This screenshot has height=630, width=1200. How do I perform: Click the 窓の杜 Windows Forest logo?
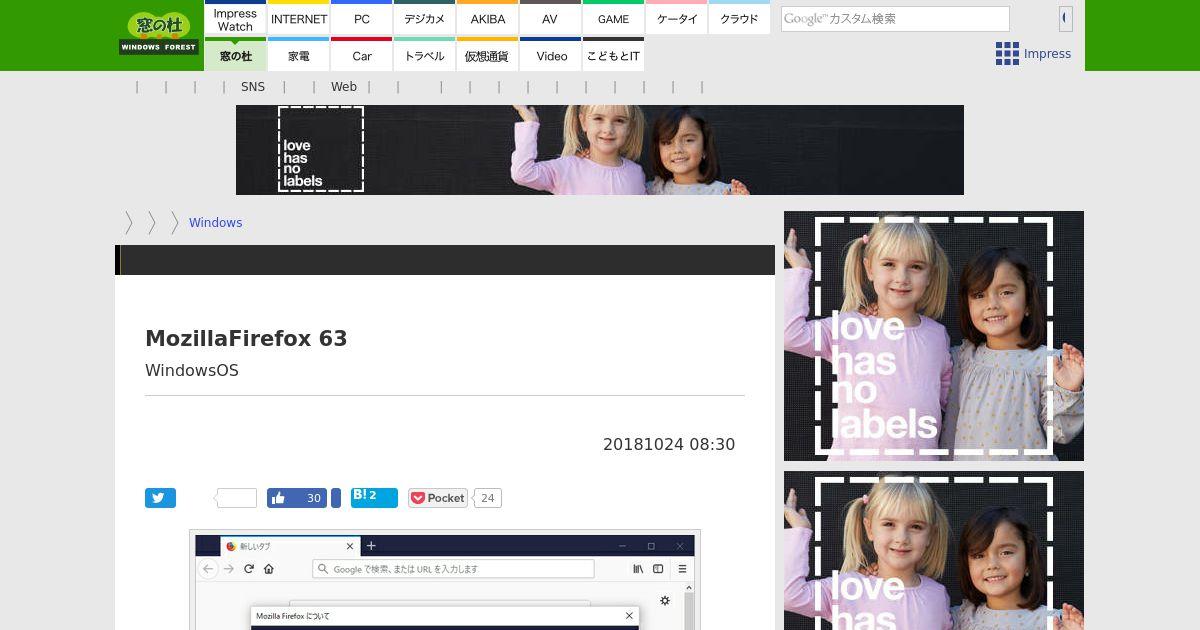coord(159,33)
